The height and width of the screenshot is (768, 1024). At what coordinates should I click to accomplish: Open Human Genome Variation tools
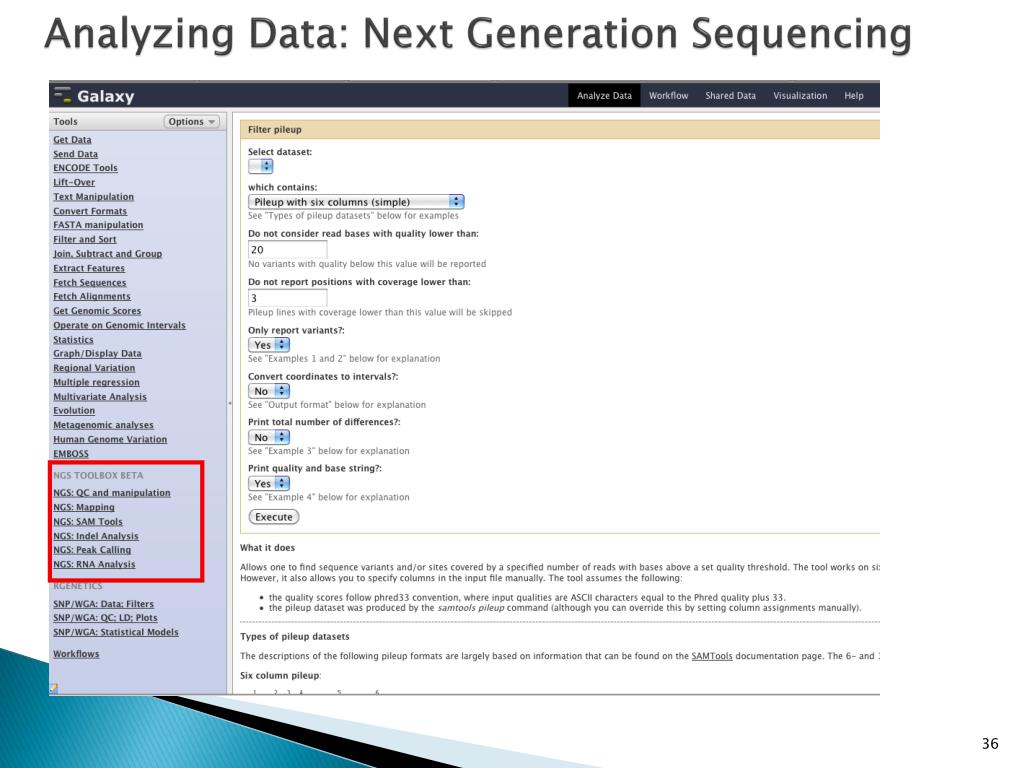click(110, 440)
